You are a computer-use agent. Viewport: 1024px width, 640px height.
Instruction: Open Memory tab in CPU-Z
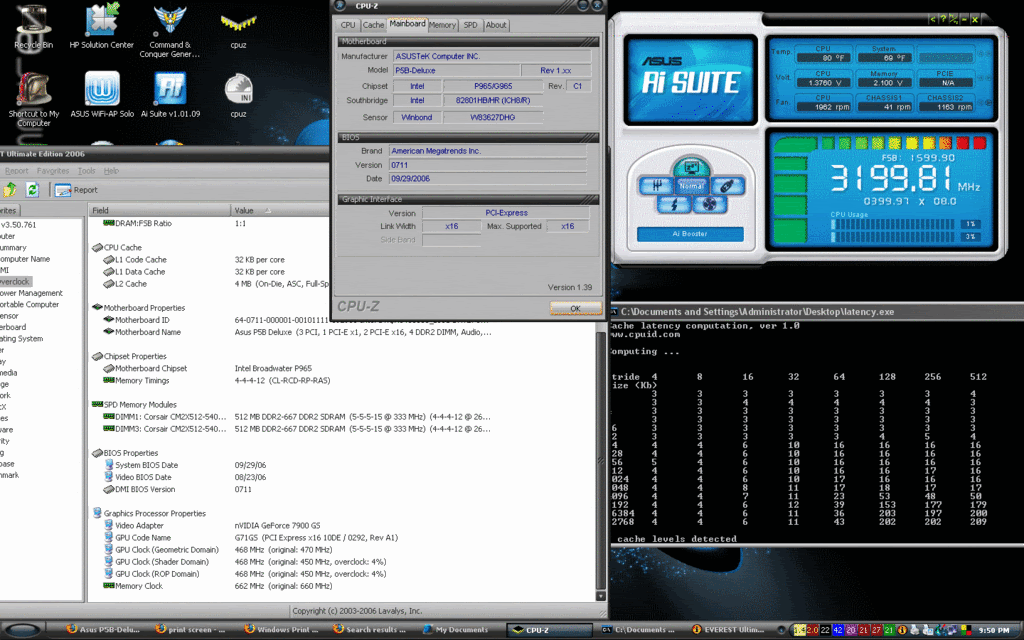pyautogui.click(x=442, y=25)
